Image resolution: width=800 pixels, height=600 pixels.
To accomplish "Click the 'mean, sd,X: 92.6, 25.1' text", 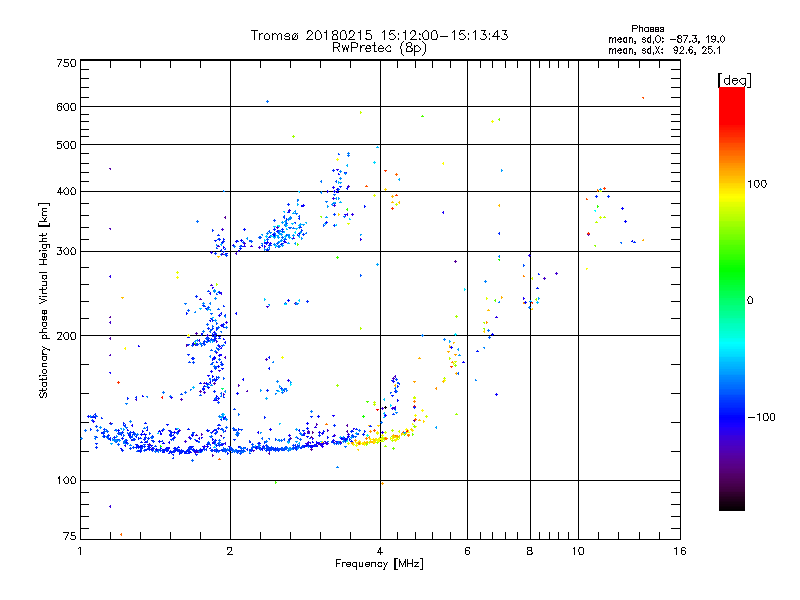I will [664, 50].
